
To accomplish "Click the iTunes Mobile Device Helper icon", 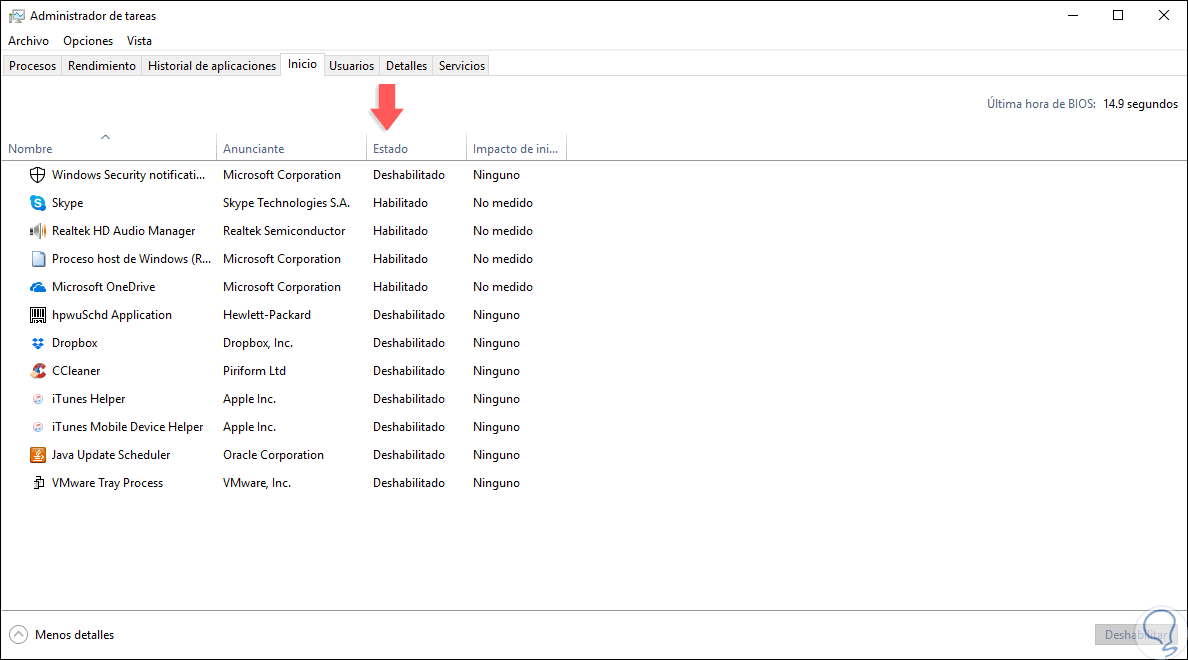I will tap(37, 427).
